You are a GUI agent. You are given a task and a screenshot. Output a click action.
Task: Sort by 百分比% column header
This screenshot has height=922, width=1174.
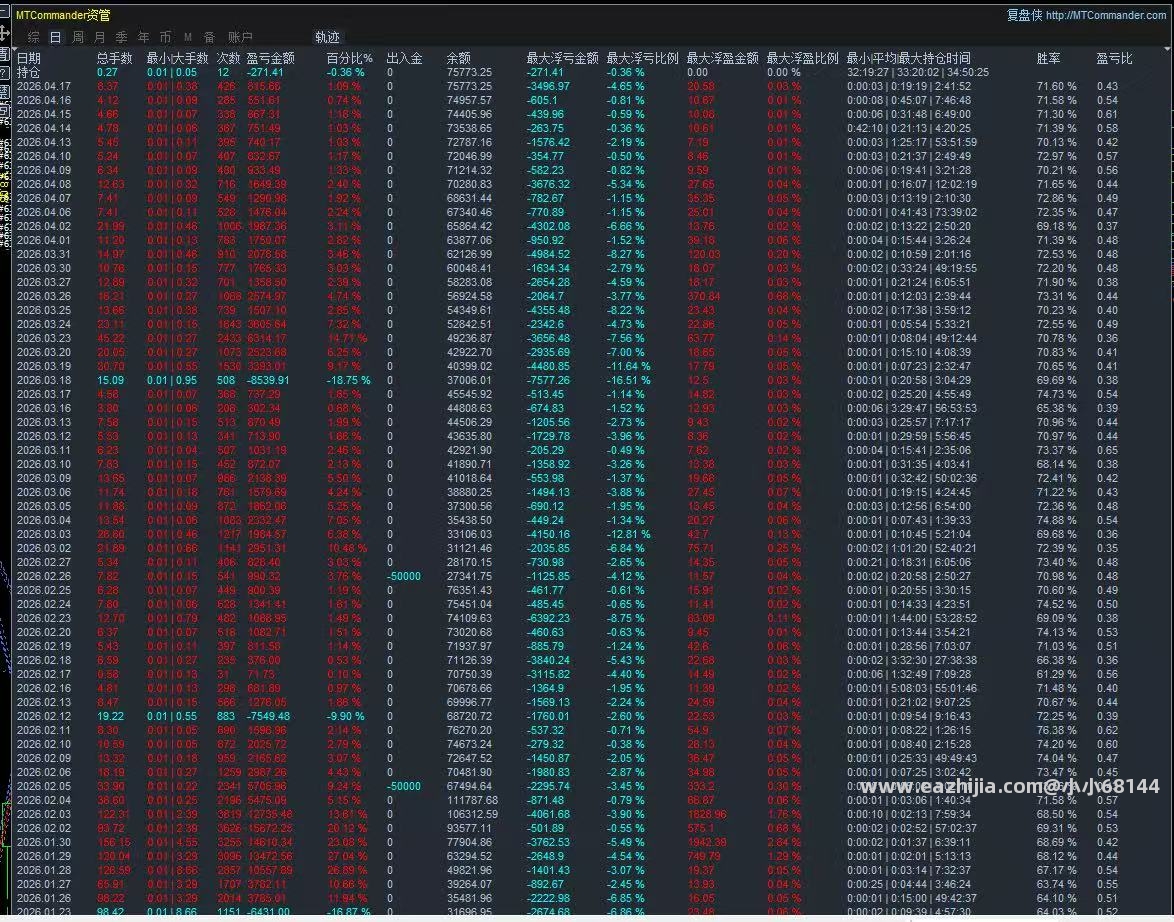(x=349, y=58)
